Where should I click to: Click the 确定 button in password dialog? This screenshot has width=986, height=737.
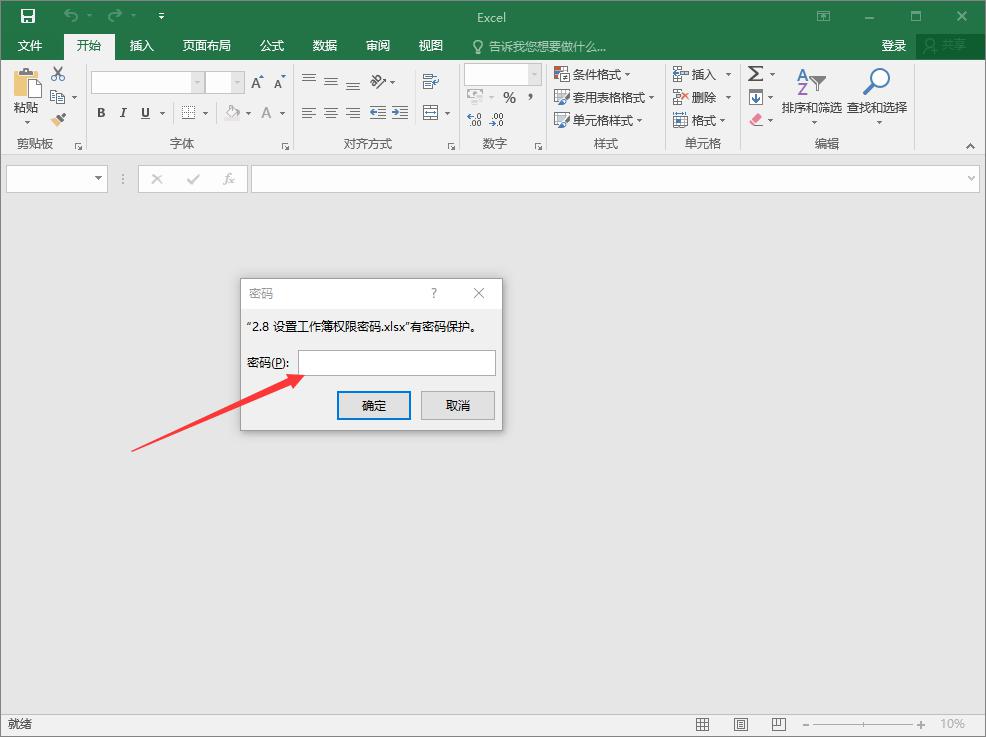tap(374, 405)
